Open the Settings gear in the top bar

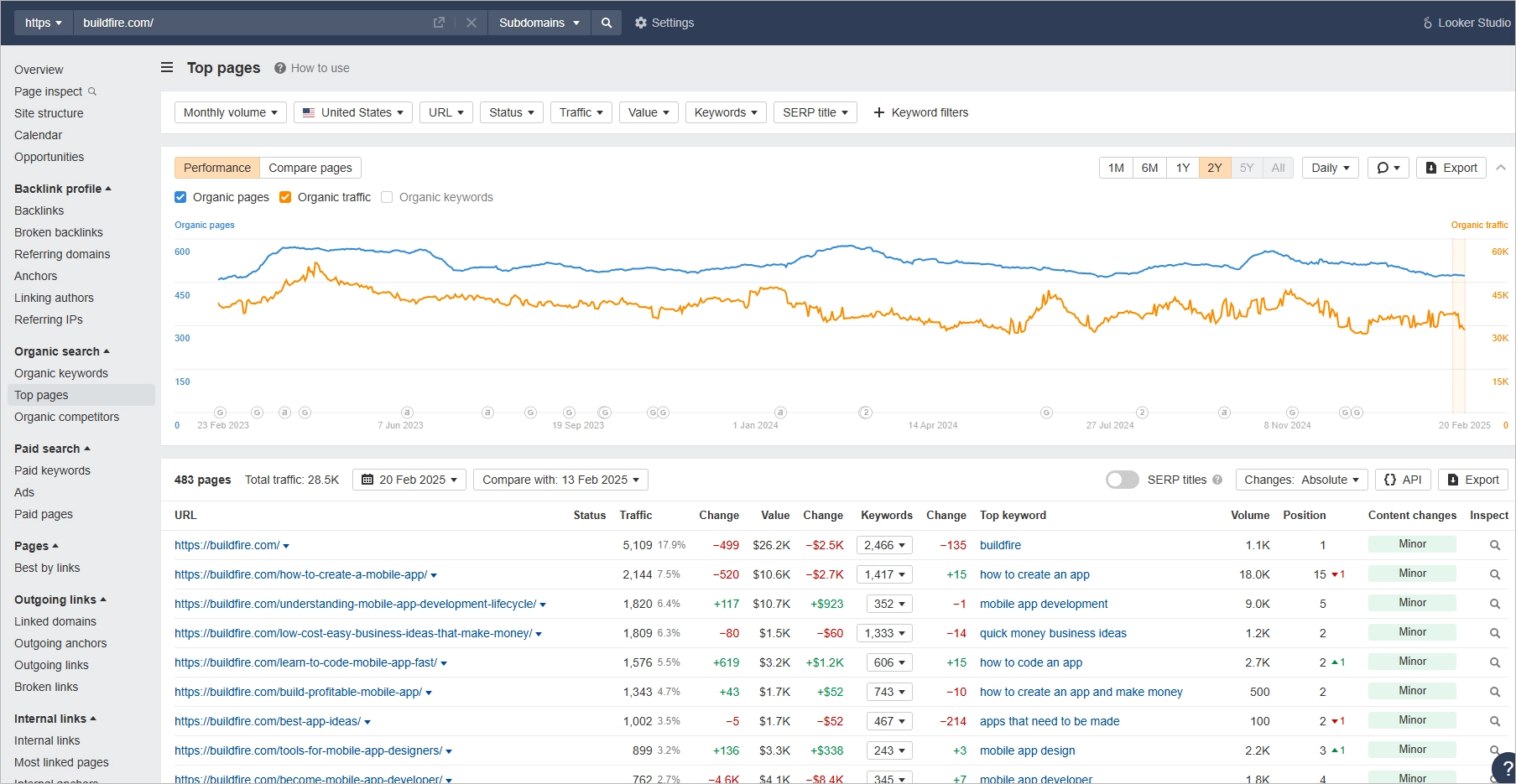[641, 23]
